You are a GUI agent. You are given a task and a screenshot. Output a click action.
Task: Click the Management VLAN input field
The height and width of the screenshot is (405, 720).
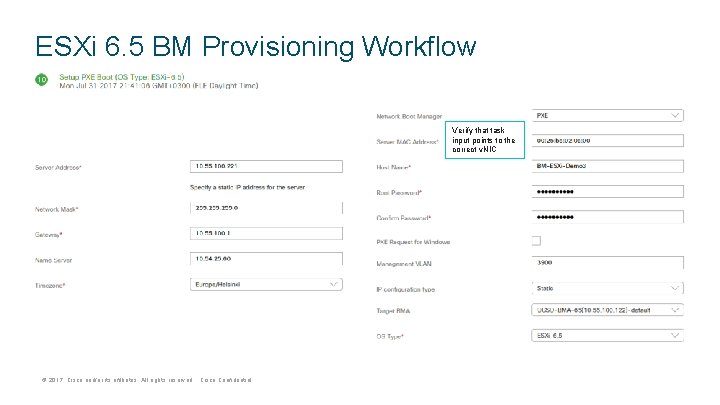point(608,263)
